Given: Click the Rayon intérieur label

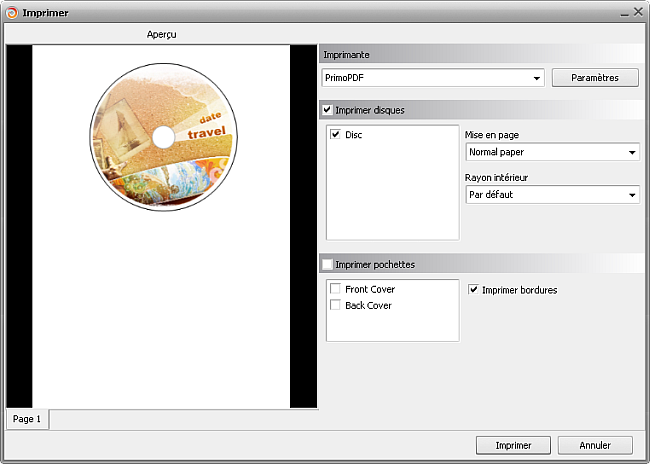Looking at the screenshot, I should pyautogui.click(x=496, y=177).
